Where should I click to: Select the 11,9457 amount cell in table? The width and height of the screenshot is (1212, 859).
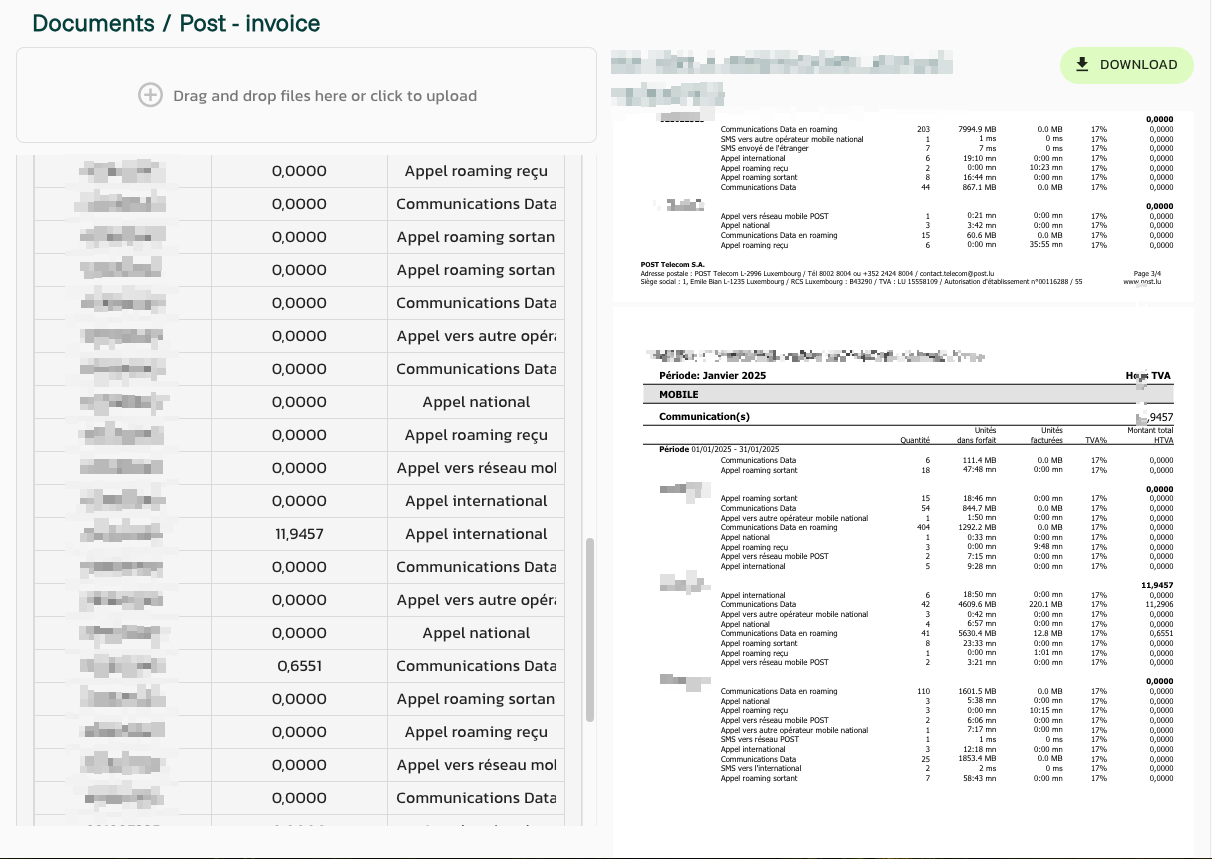tap(299, 534)
